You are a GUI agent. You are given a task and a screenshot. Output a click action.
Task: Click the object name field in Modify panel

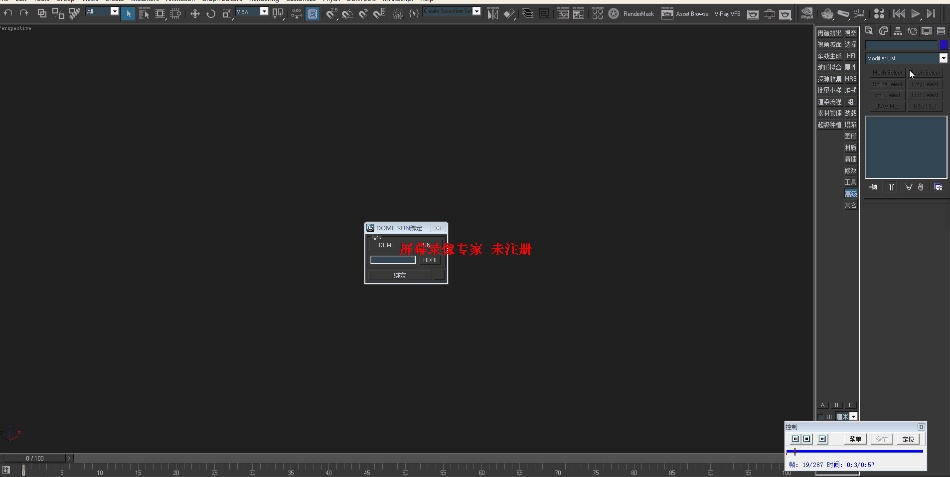(x=902, y=45)
